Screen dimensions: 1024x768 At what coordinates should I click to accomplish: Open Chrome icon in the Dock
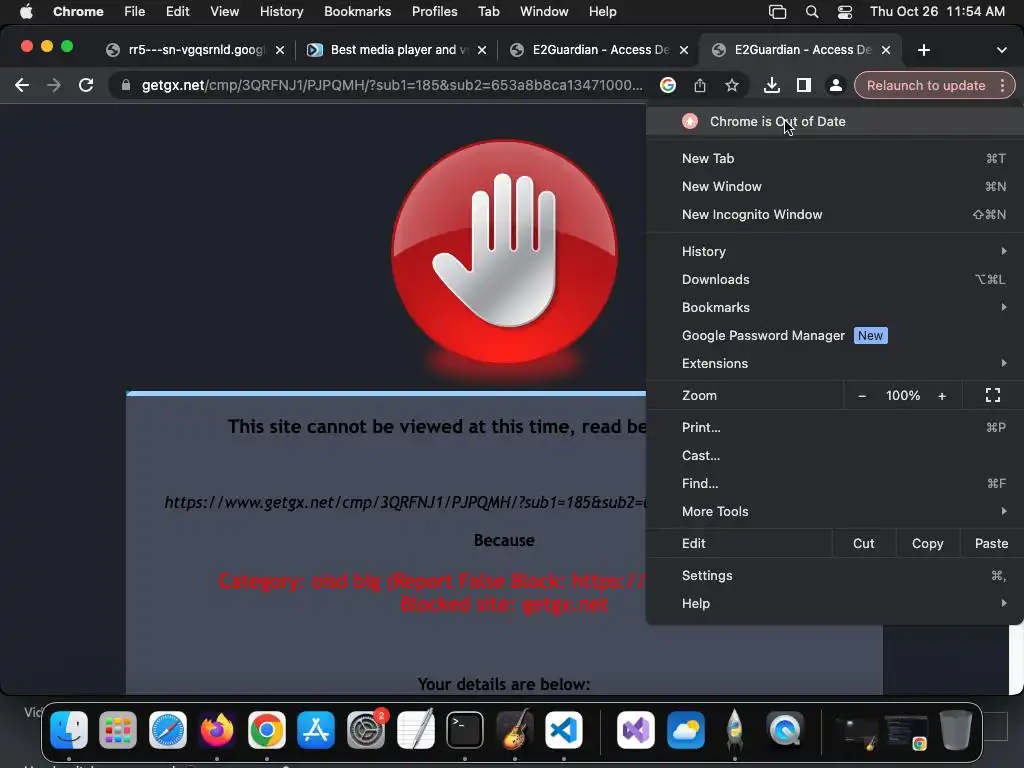click(266, 729)
